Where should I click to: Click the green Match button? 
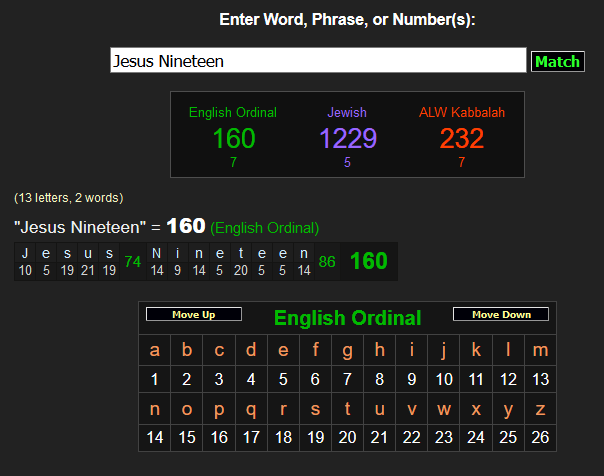coord(557,61)
